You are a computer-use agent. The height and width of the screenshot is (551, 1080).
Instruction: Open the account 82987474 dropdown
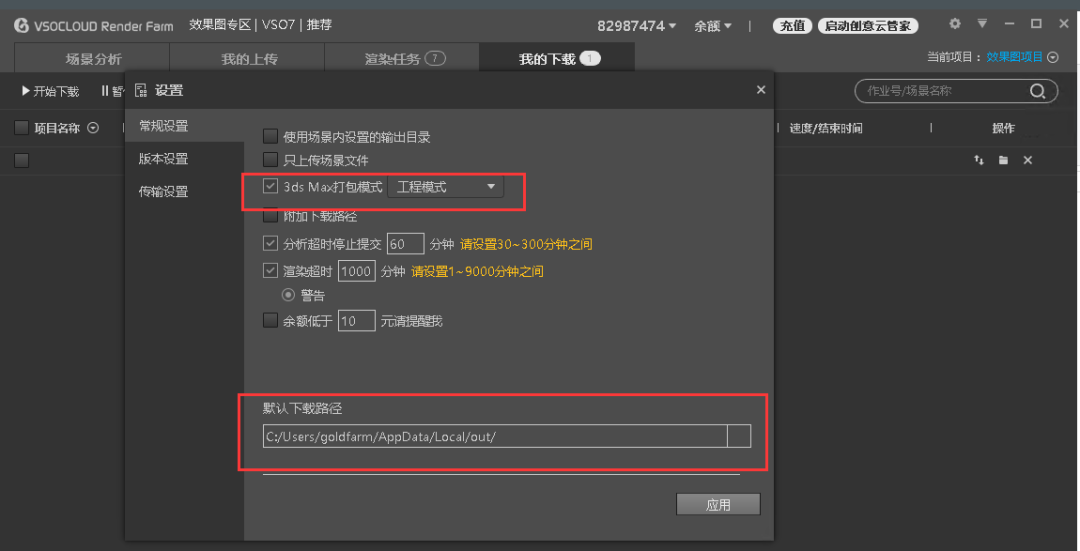coord(637,26)
